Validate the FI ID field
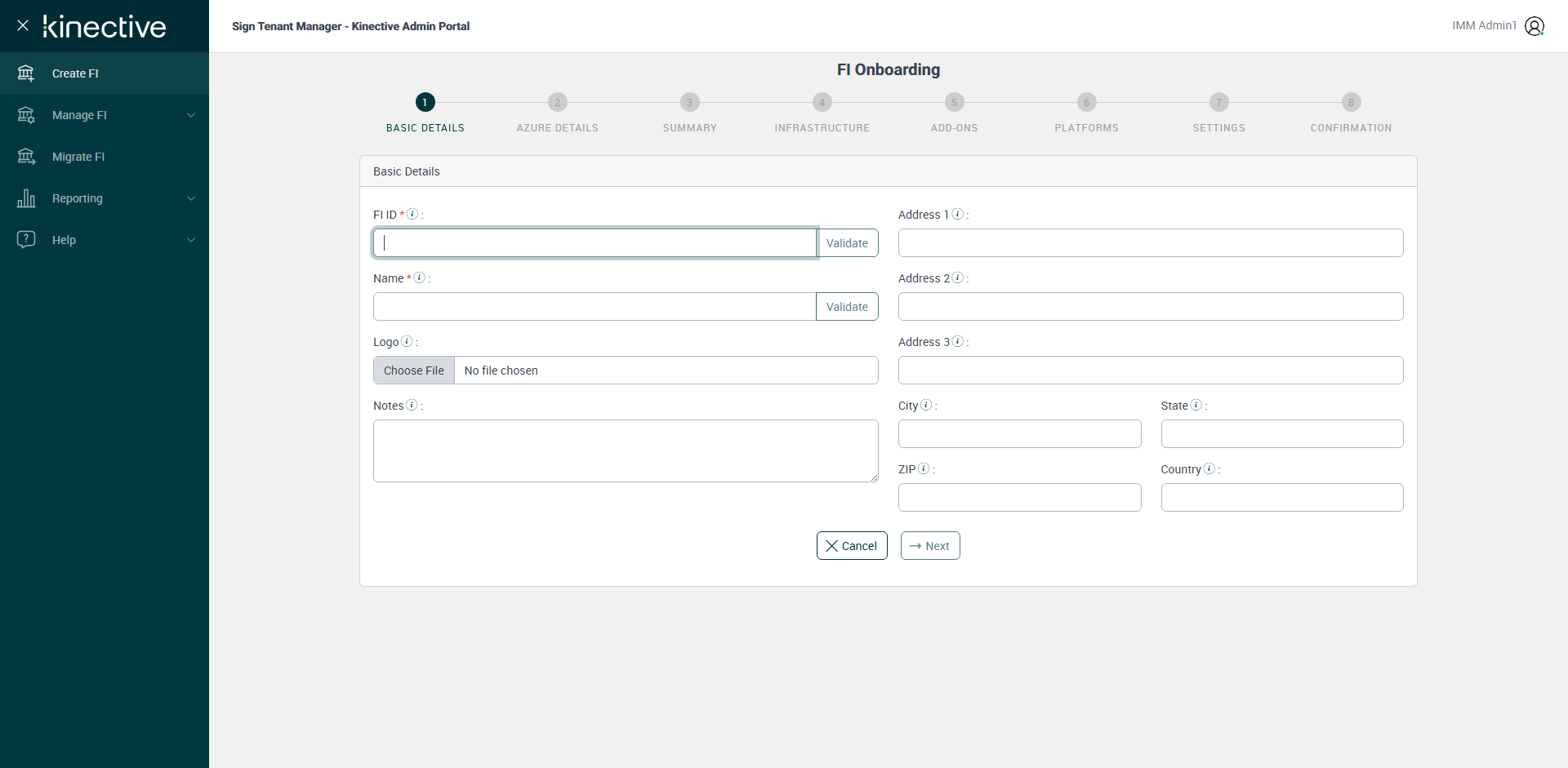This screenshot has height=768, width=1568. 847,243
